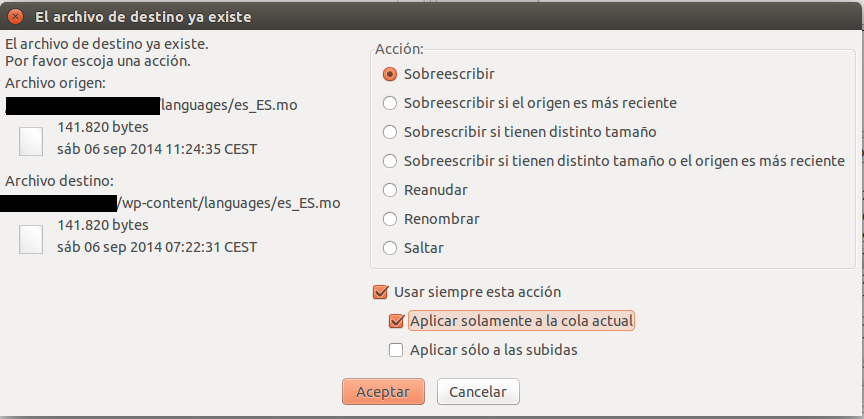The width and height of the screenshot is (864, 419).
Task: Choose overwrite if source is más reciente
Action: pyautogui.click(x=530, y=103)
